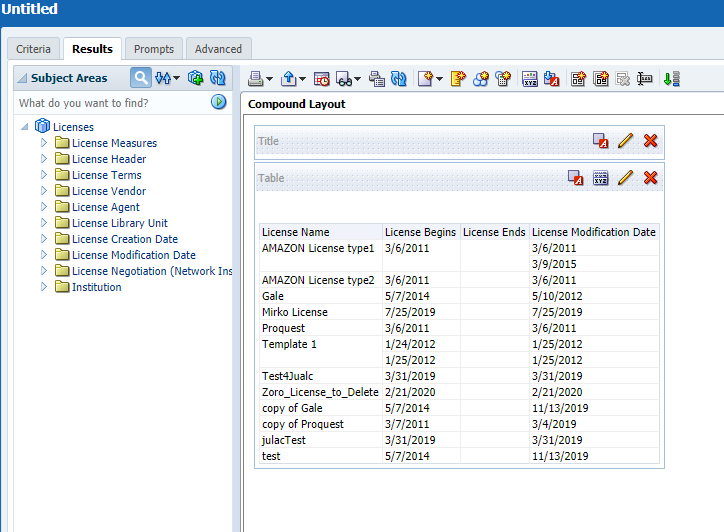Screen dimensions: 724x532
Task: Select the Licenses subject area label
Action: click(x=73, y=127)
